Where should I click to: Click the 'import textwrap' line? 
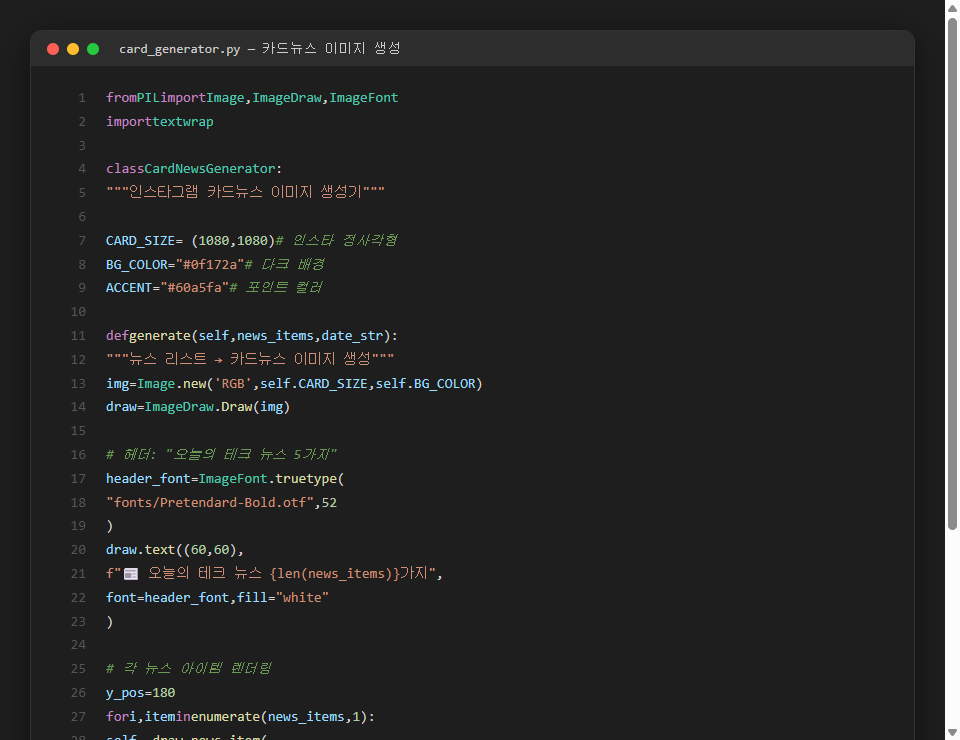(160, 122)
